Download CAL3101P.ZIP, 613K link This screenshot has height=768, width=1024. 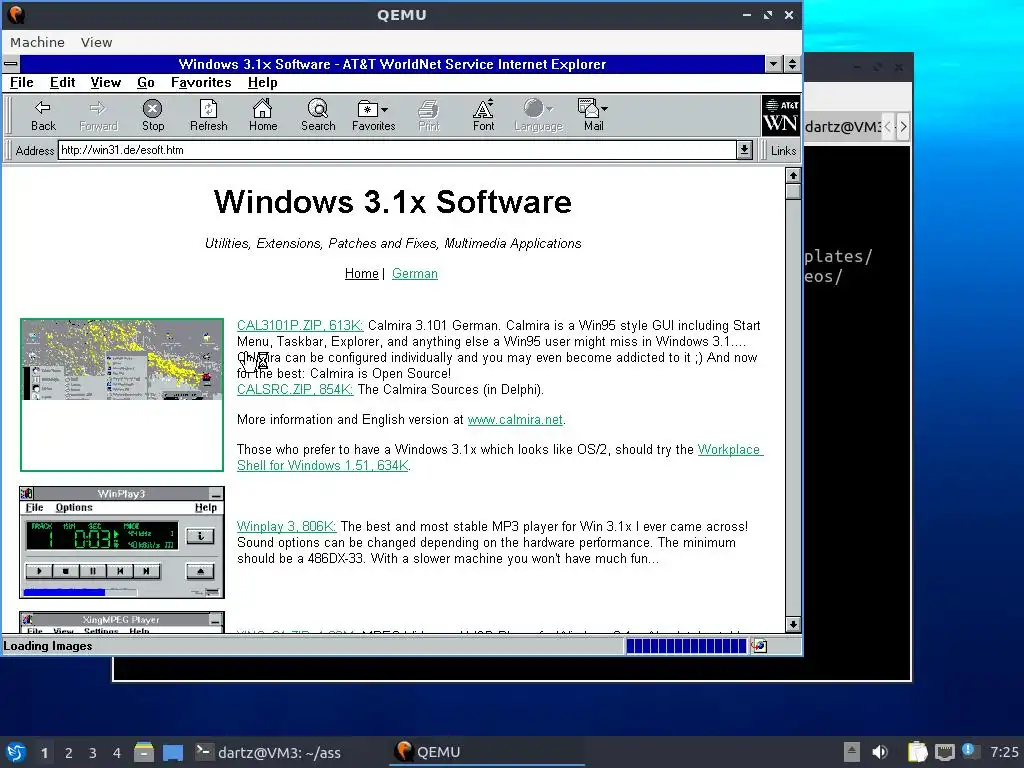coord(300,325)
